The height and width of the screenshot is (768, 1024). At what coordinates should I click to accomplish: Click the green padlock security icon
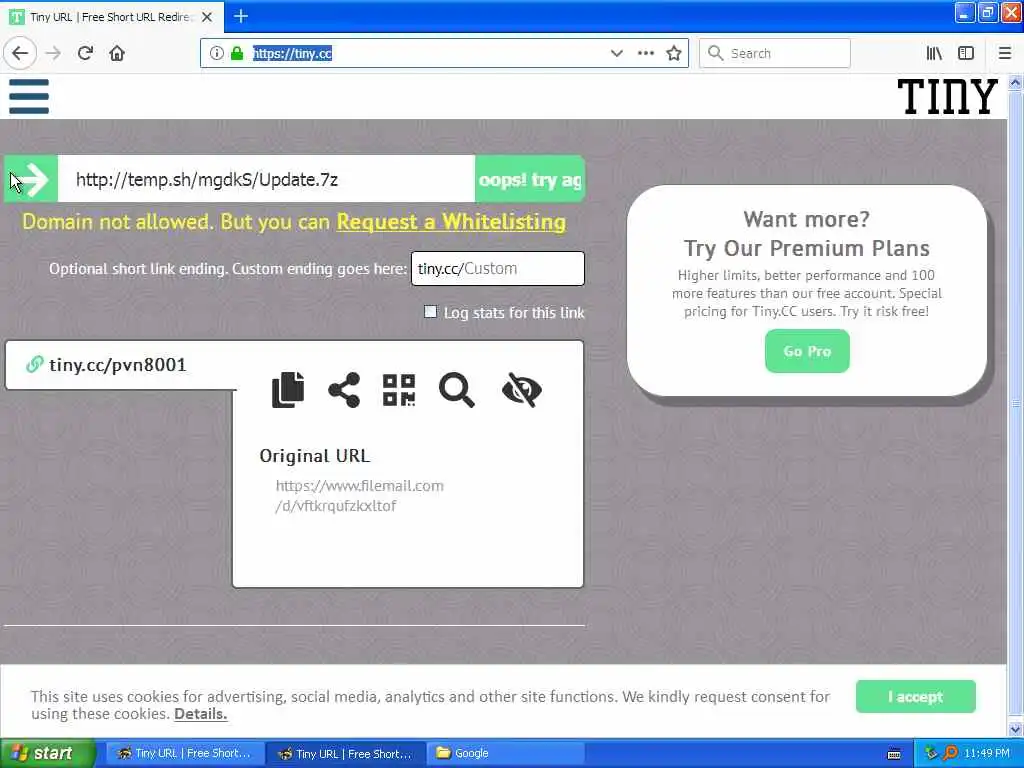[x=237, y=53]
